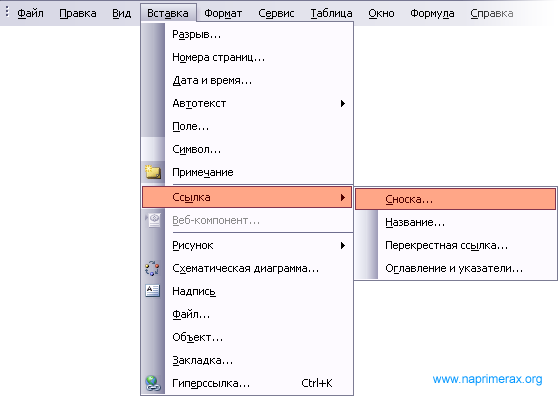Choose Разрыв… from the insert menu
558x396 pixels.
tap(247, 35)
